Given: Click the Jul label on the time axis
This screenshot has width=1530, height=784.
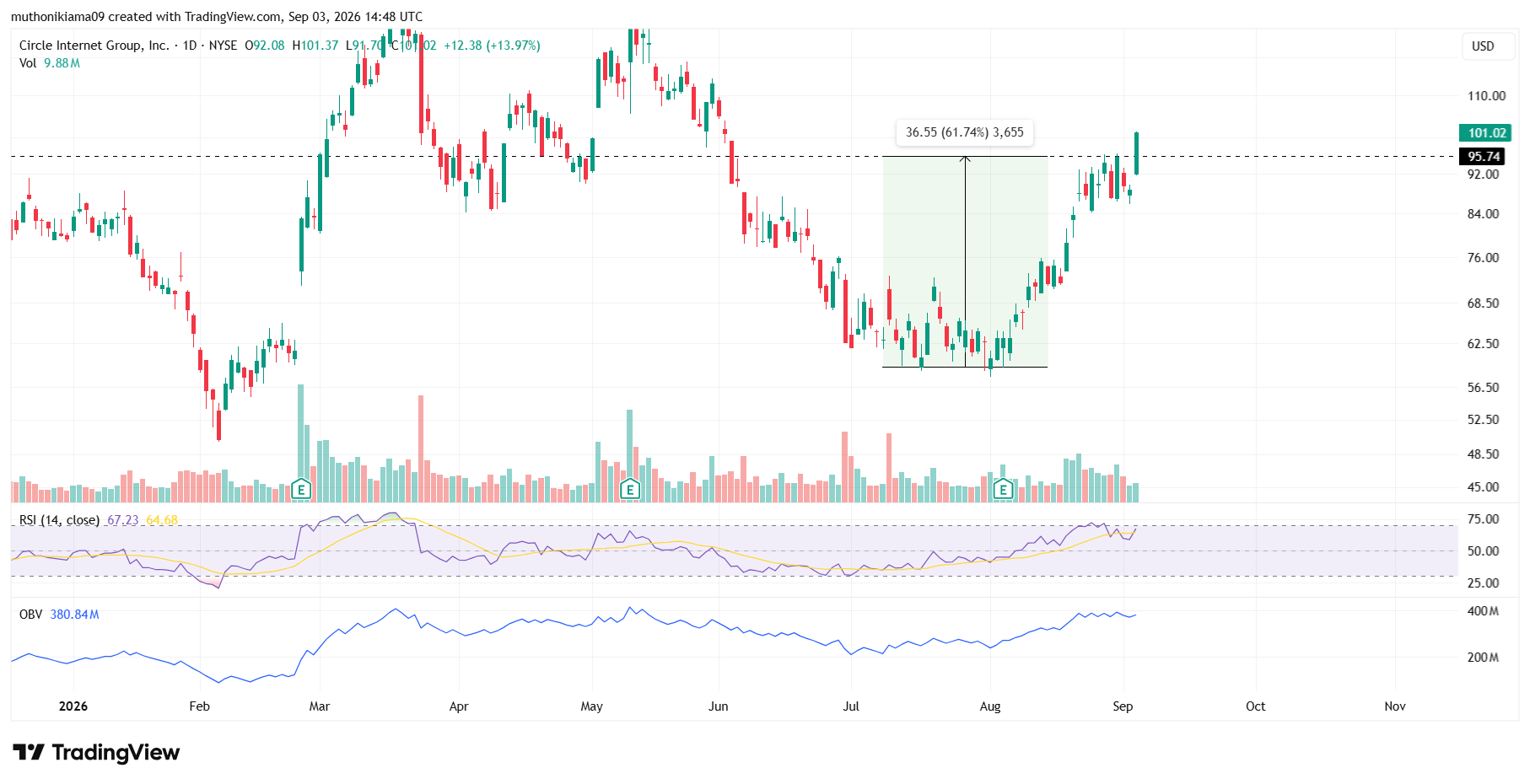Looking at the screenshot, I should pos(851,706).
